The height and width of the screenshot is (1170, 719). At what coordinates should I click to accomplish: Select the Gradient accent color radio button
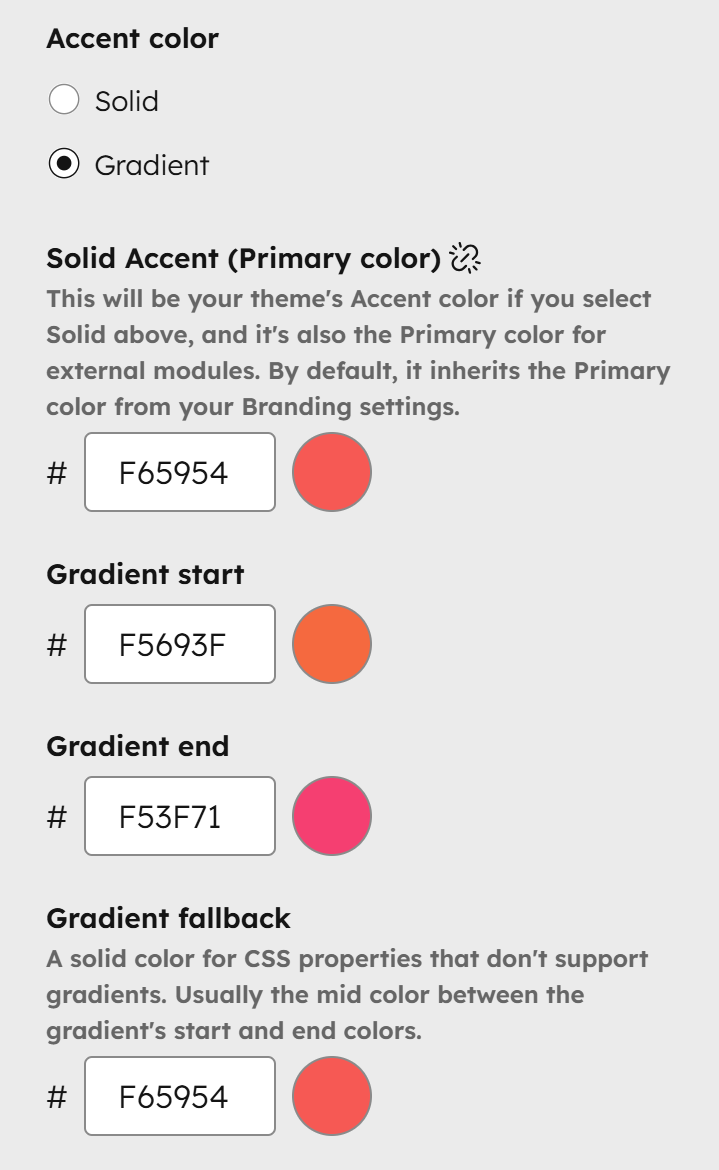(64, 165)
